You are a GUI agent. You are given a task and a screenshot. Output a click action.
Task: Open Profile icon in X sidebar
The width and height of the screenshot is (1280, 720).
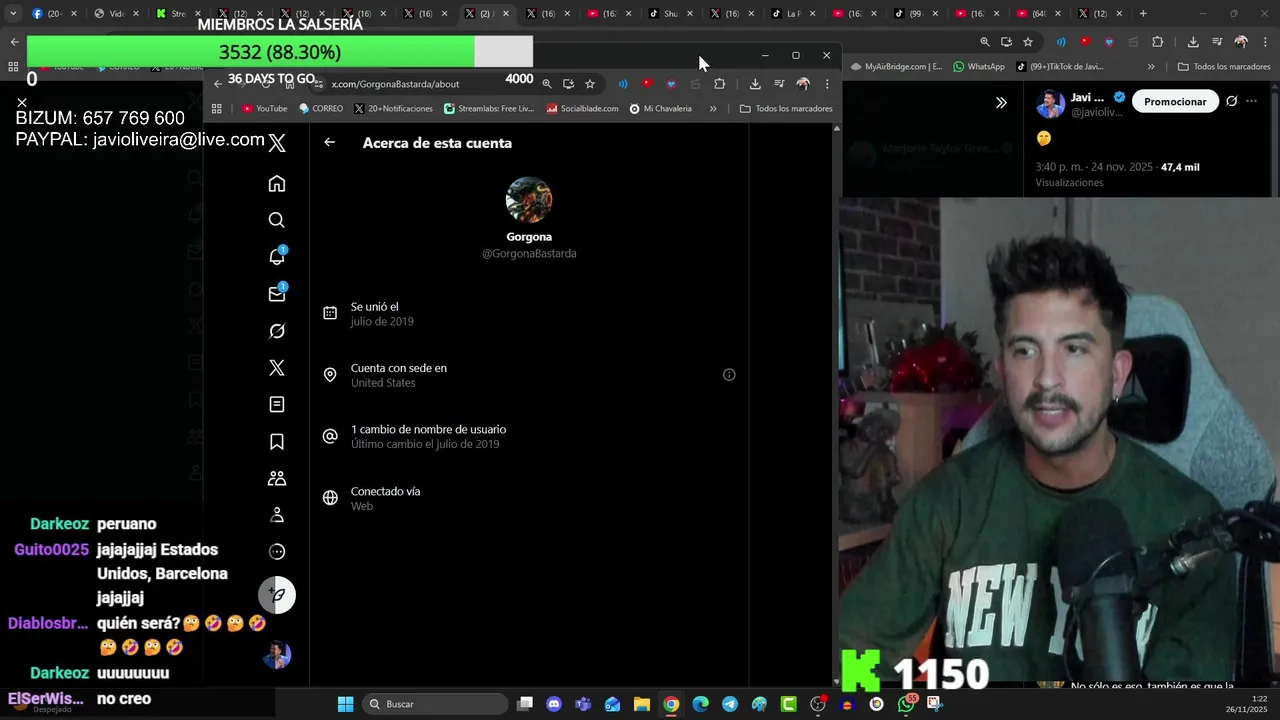click(x=277, y=515)
